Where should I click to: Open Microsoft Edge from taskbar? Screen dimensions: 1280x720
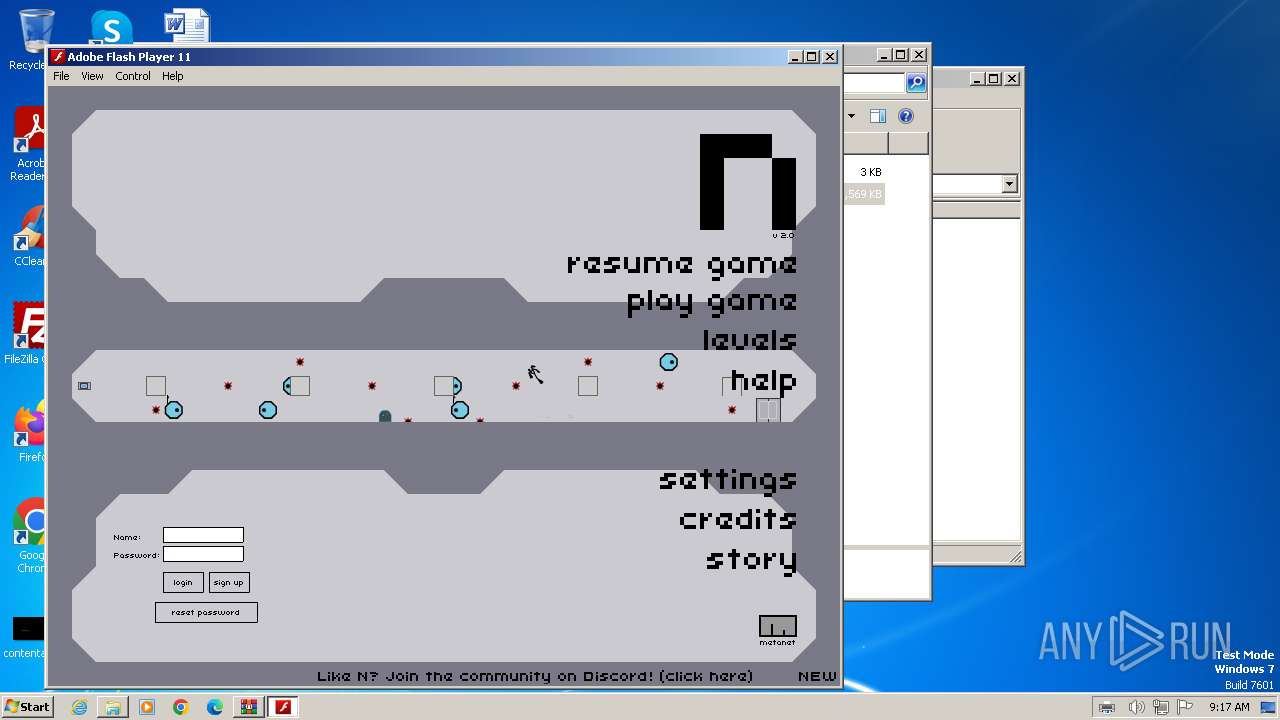(215, 707)
